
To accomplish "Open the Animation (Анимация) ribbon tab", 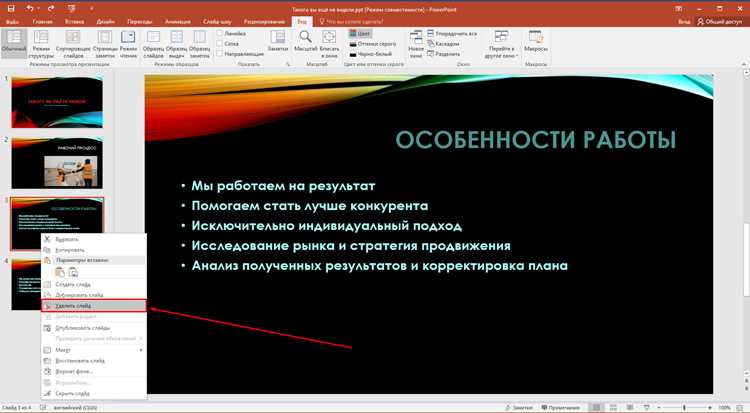I will pos(177,22).
